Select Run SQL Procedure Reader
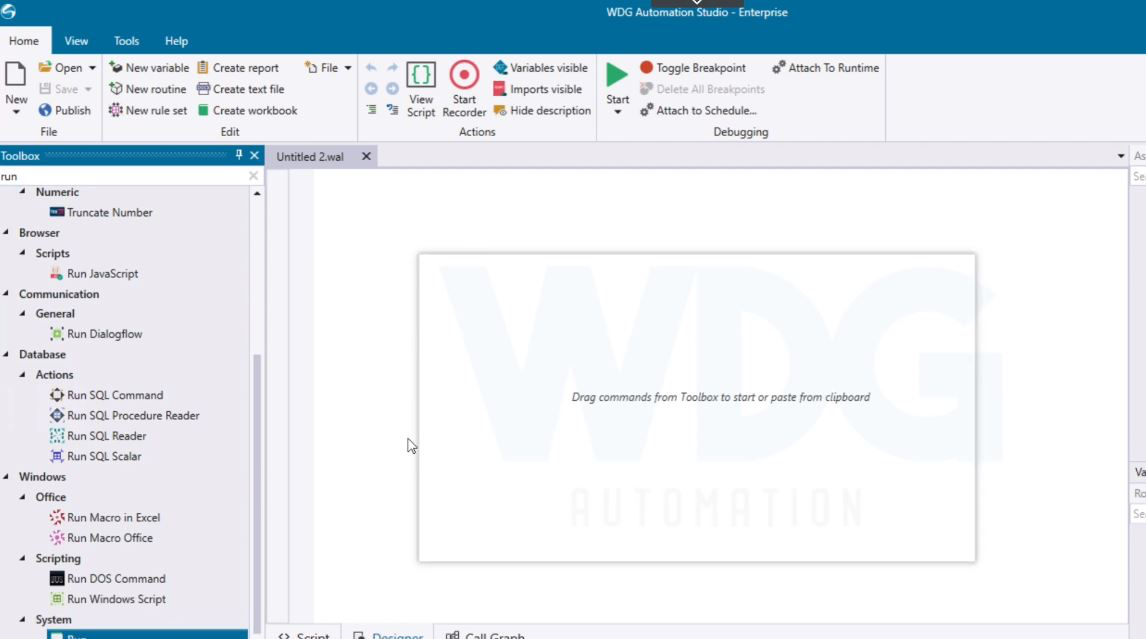Image resolution: width=1146 pixels, height=639 pixels. [x=124, y=415]
